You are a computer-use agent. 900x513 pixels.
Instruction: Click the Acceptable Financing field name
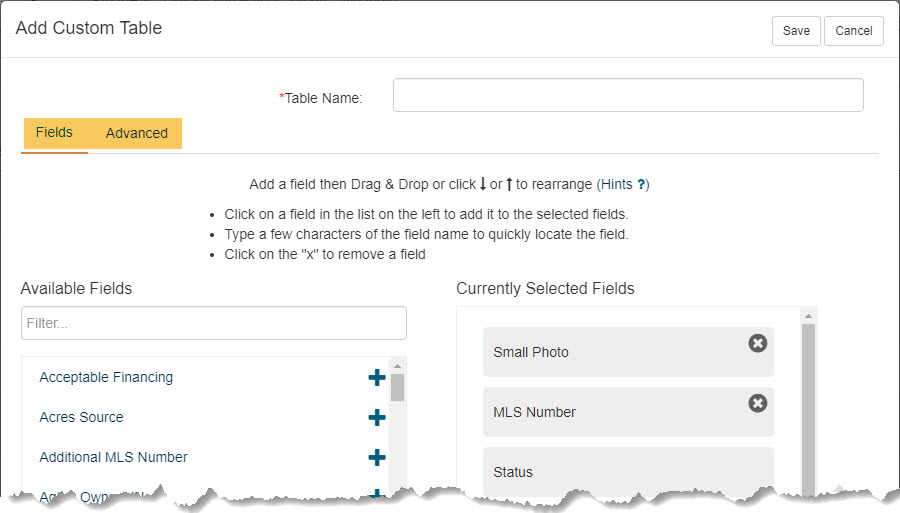(x=106, y=377)
